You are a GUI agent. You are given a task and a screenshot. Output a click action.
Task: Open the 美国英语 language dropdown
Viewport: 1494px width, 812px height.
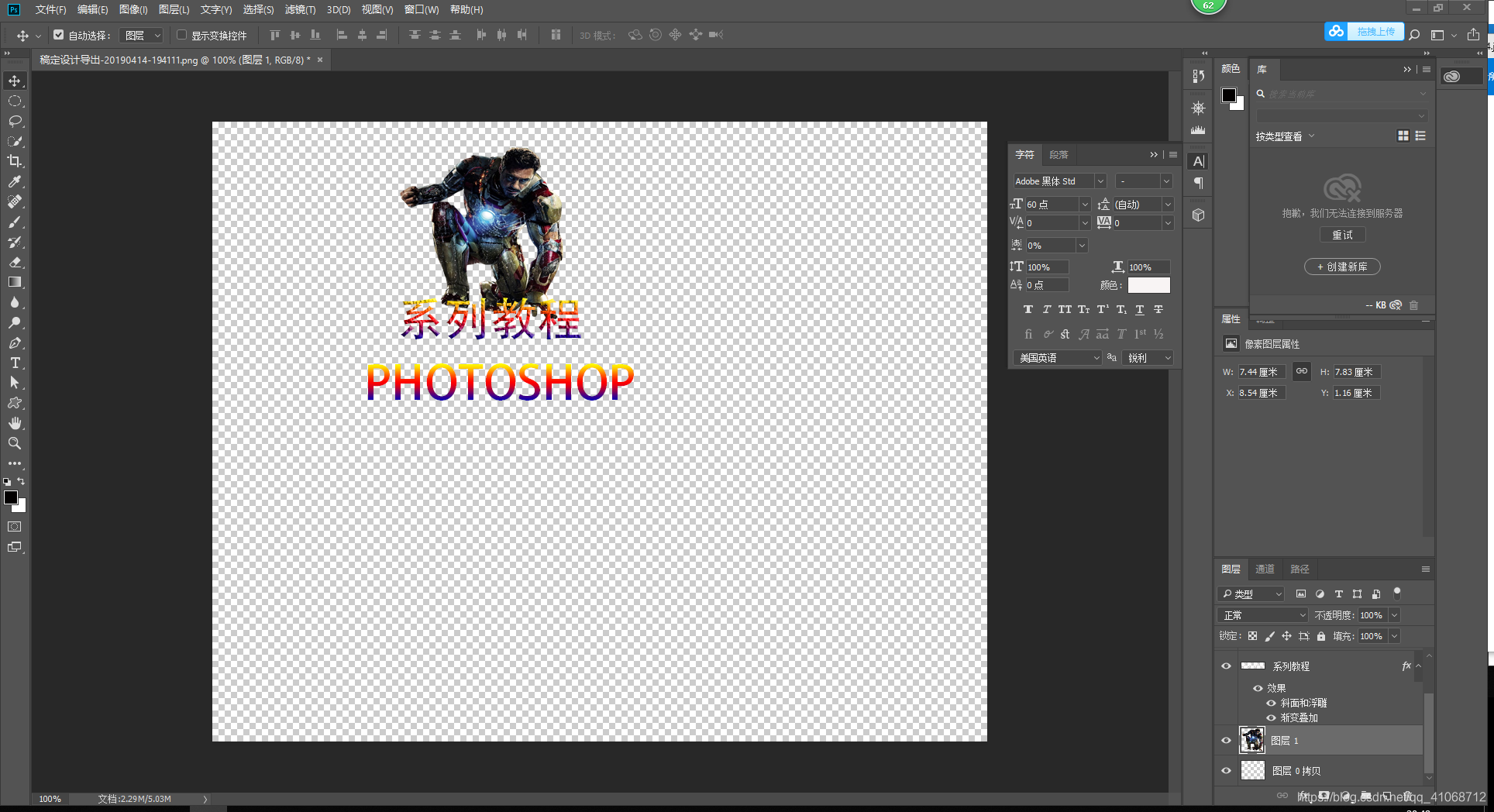1058,357
